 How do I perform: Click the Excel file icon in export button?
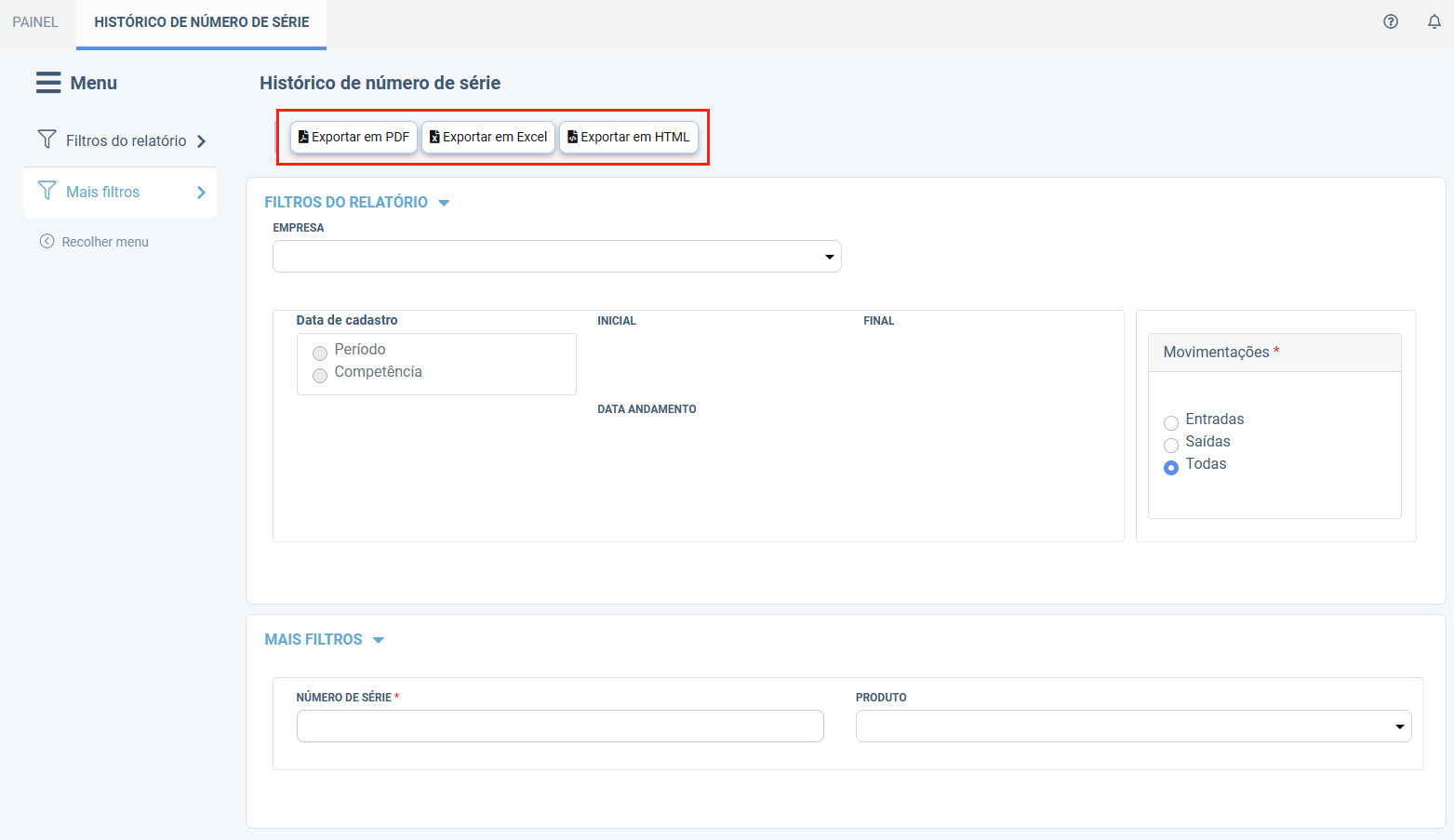point(434,137)
